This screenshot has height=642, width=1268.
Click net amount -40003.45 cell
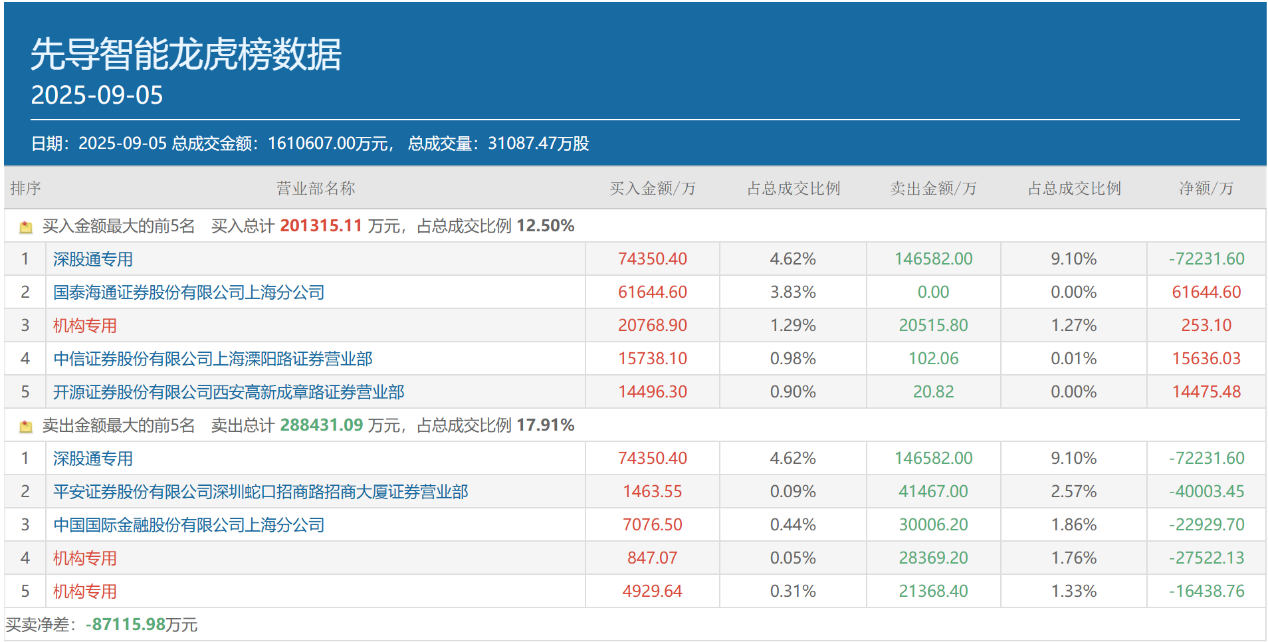click(x=1206, y=491)
